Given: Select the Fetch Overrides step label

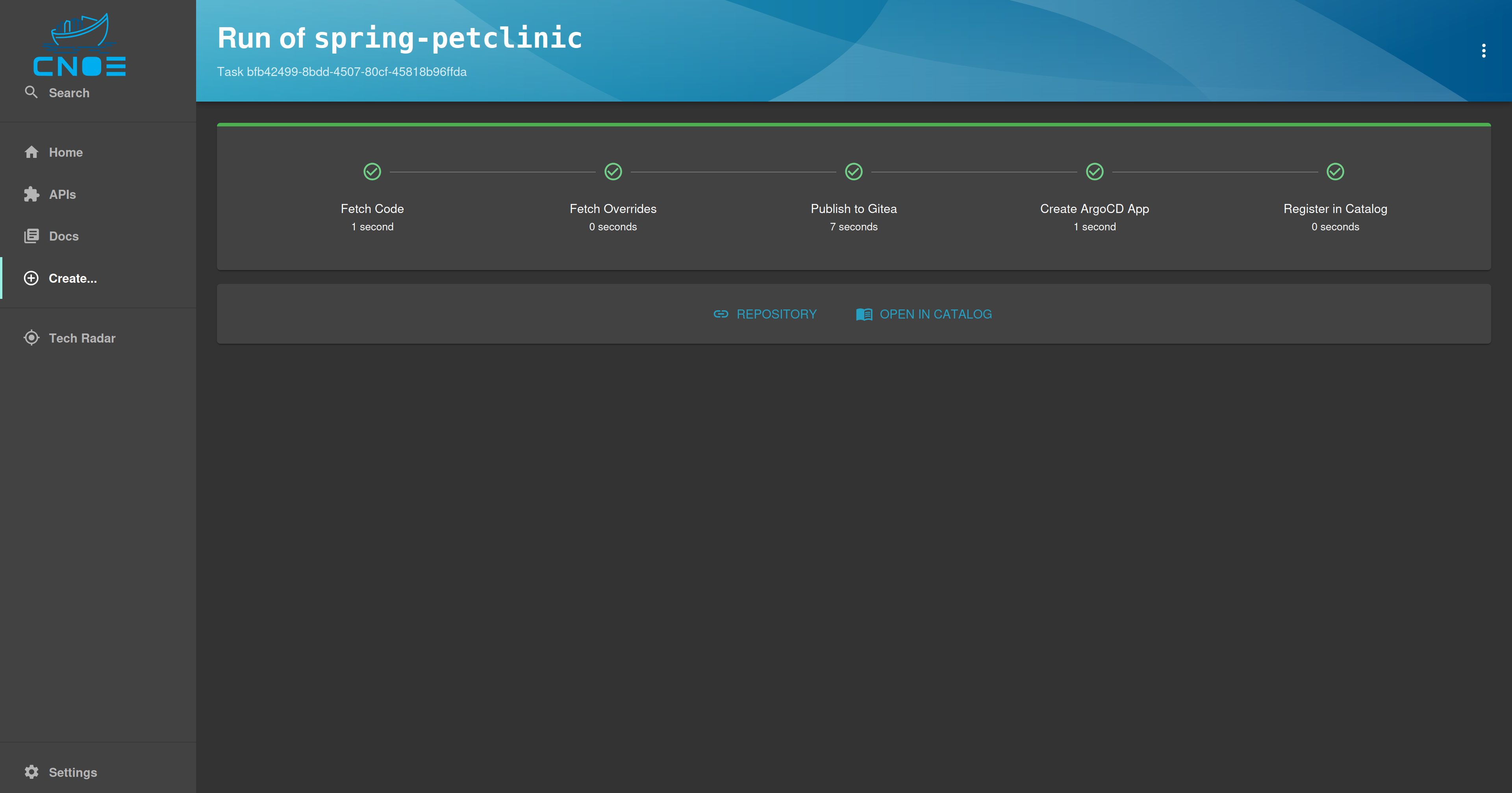Looking at the screenshot, I should coord(613,208).
